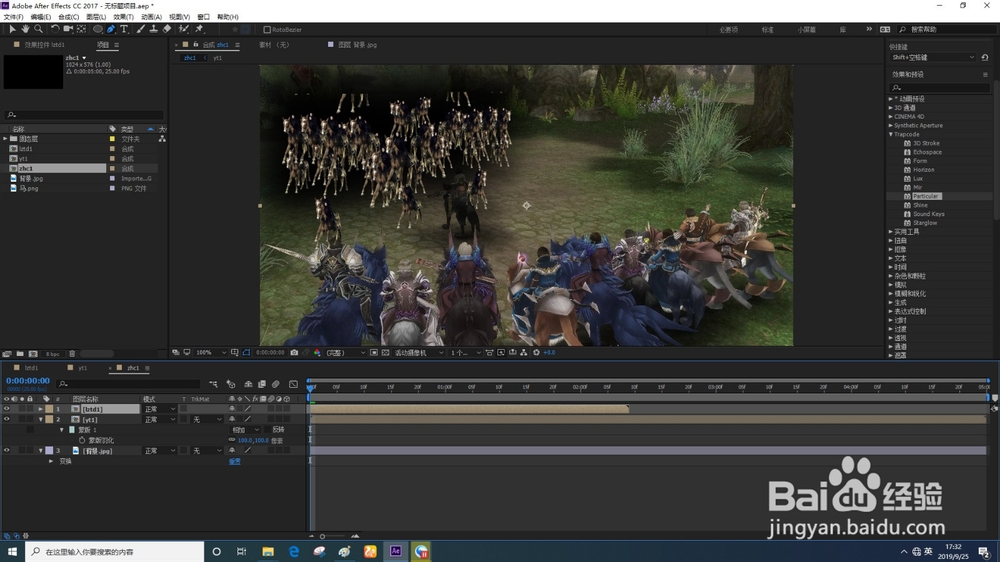Select the Eraser tool
The width and height of the screenshot is (1000, 562).
(x=167, y=29)
